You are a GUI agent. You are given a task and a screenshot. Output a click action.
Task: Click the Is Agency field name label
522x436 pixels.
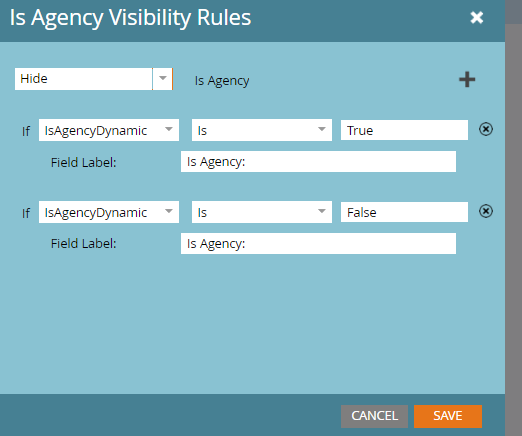pyautogui.click(x=222, y=80)
